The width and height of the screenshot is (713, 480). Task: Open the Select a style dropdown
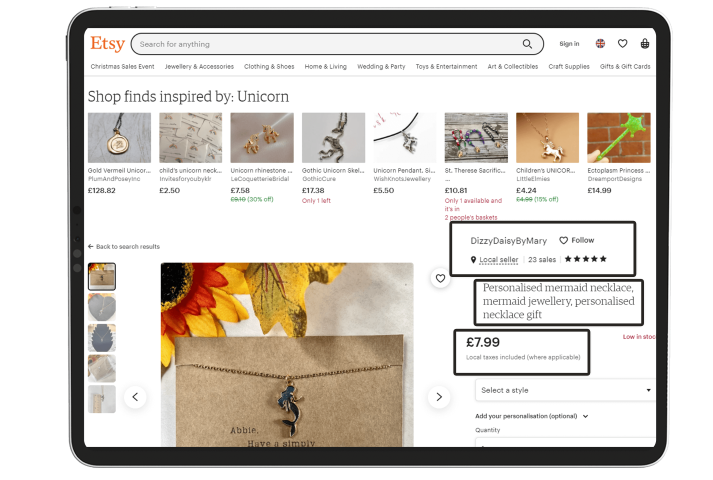(x=565, y=390)
